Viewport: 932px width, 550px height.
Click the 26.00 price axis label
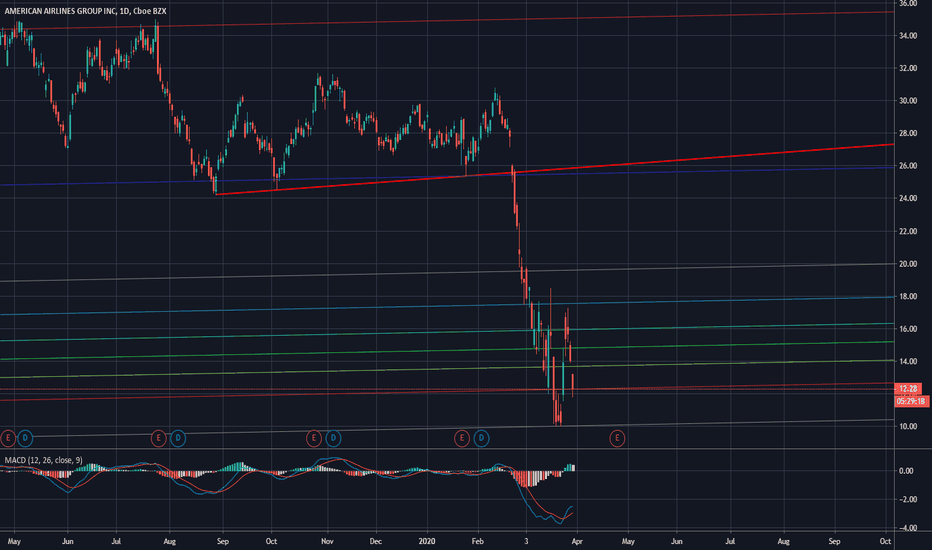point(908,166)
